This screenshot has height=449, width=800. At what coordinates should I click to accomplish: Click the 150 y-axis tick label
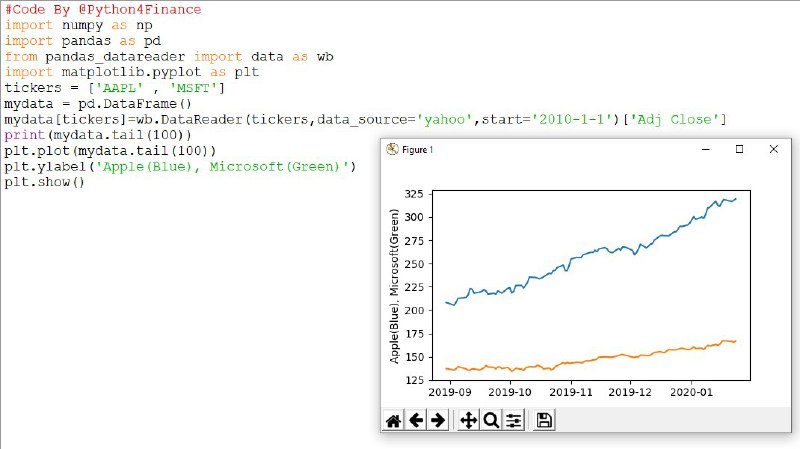pos(414,357)
